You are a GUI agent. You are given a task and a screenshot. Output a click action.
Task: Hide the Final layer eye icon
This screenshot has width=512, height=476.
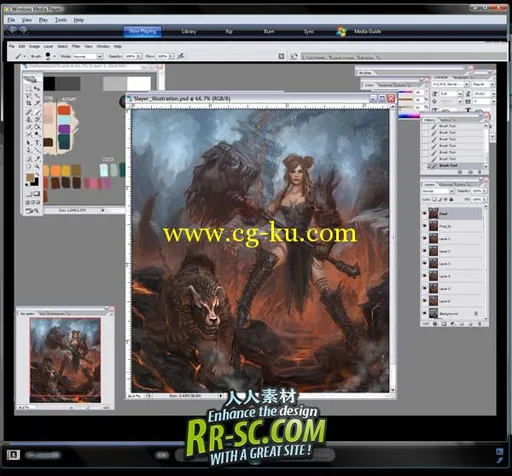point(424,213)
